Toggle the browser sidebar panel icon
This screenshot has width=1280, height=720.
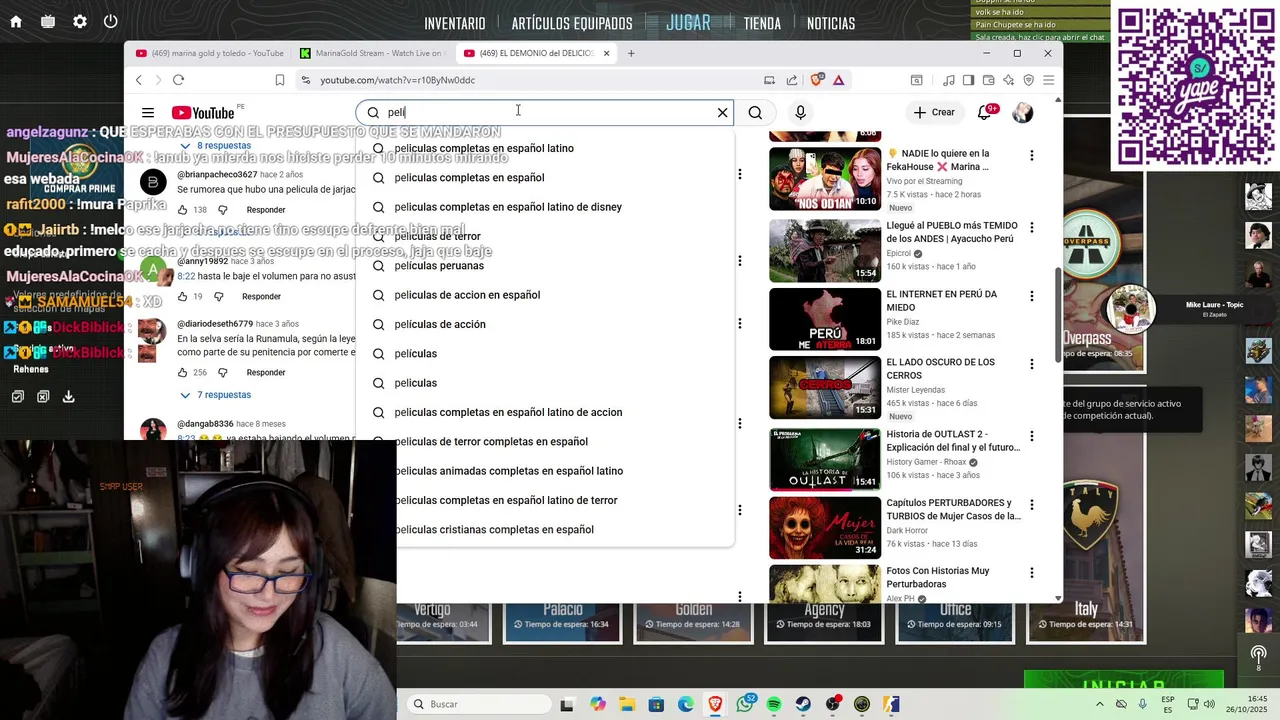coord(968,80)
